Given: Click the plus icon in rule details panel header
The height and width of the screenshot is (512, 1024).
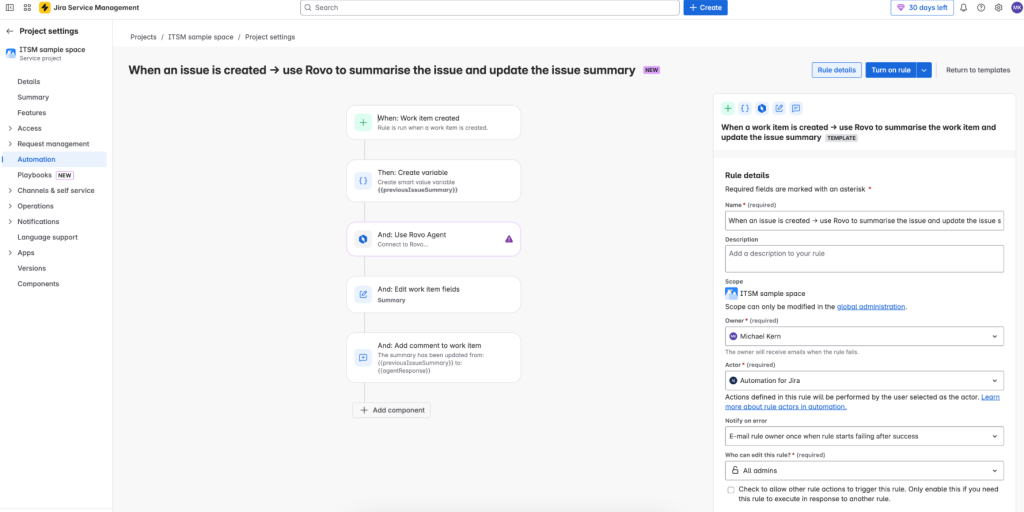Looking at the screenshot, I should click(x=728, y=108).
